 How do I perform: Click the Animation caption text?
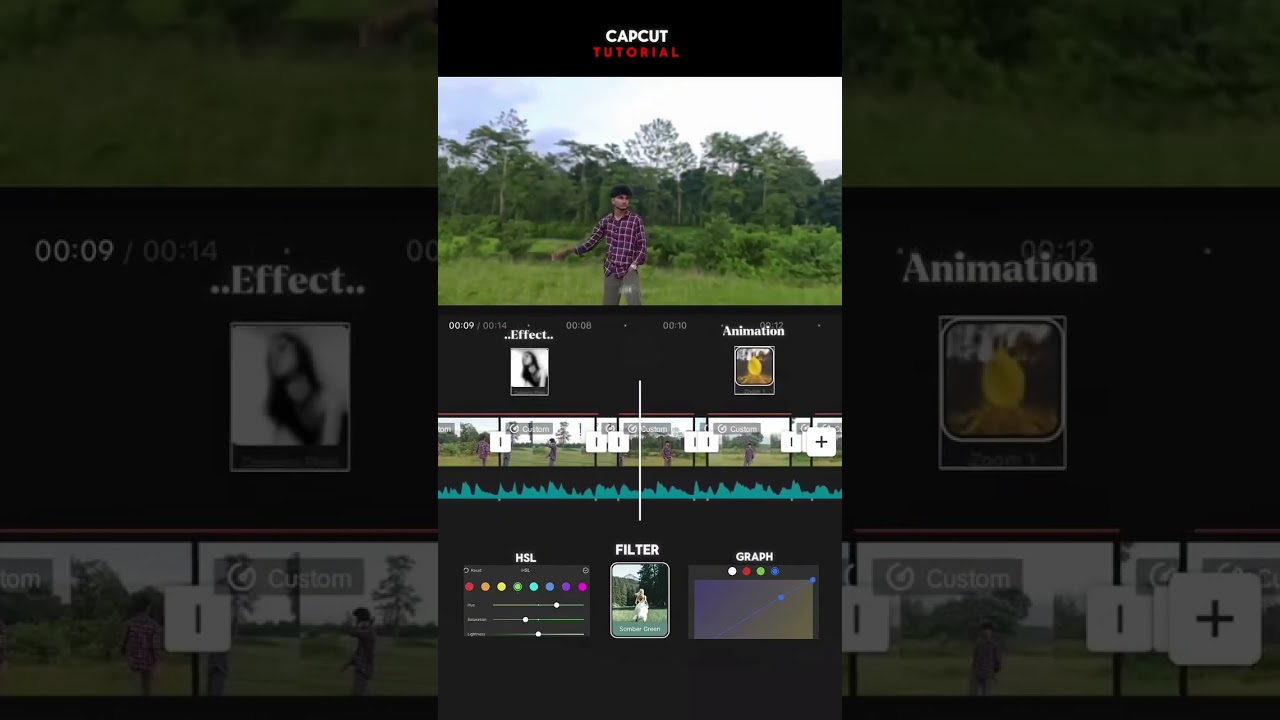pyautogui.click(x=753, y=331)
